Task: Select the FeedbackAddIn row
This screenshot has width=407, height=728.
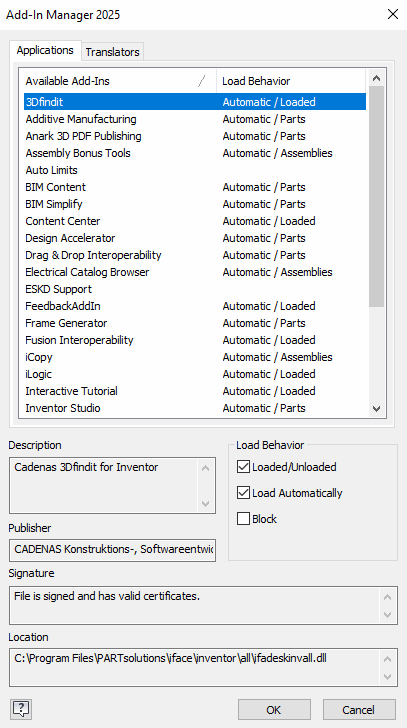Action: coord(195,306)
